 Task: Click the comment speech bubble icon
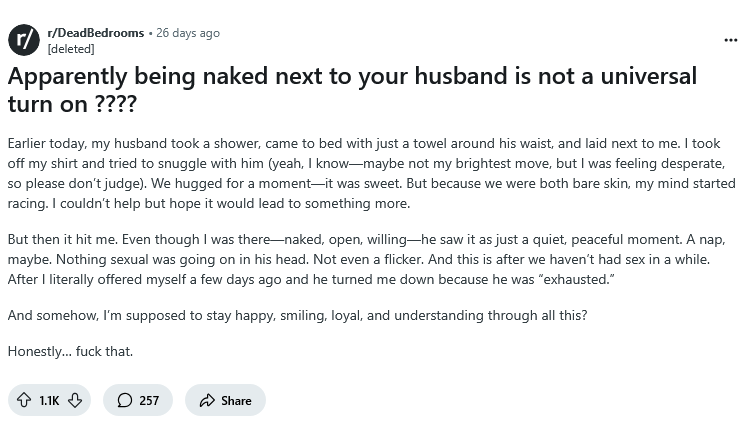click(x=125, y=400)
